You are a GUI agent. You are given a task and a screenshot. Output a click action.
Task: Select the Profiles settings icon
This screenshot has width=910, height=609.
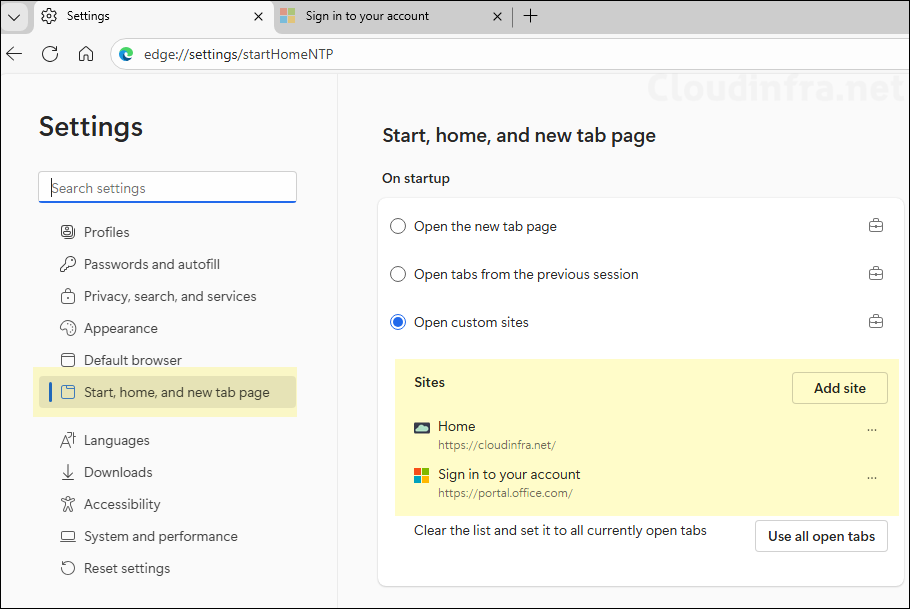(x=67, y=232)
